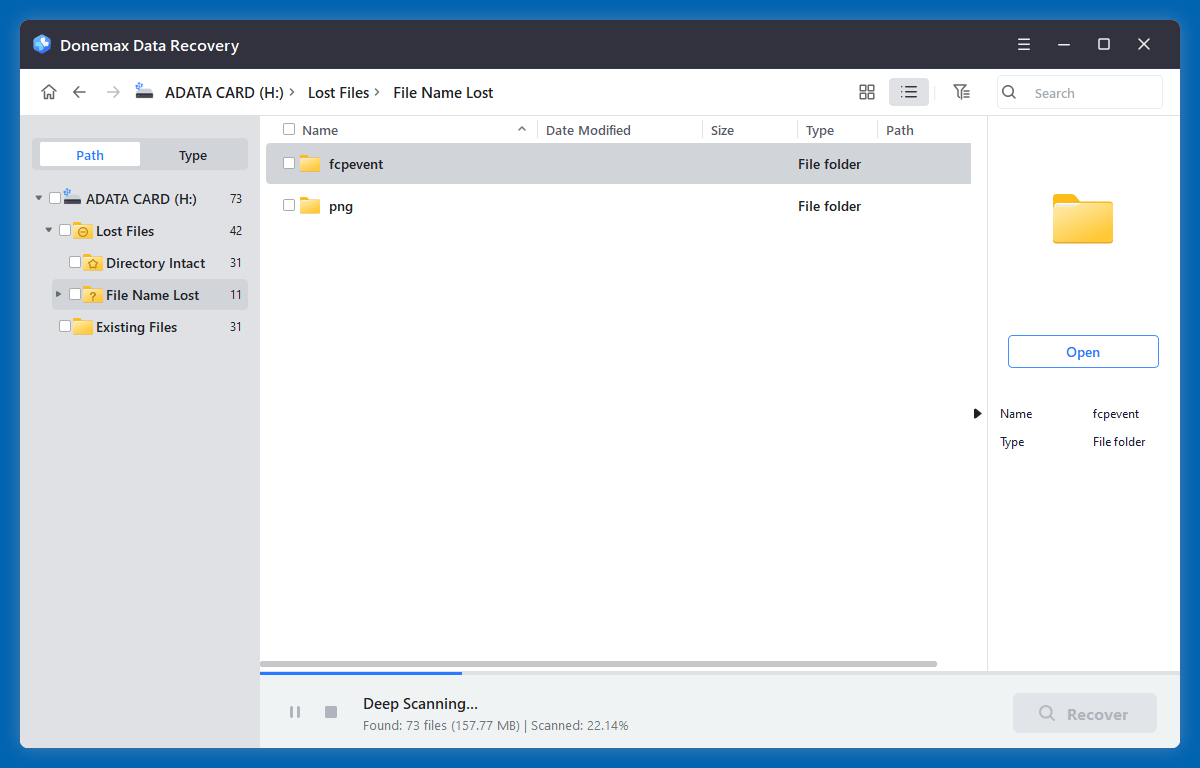Expand the details panel side arrow

[x=977, y=413]
